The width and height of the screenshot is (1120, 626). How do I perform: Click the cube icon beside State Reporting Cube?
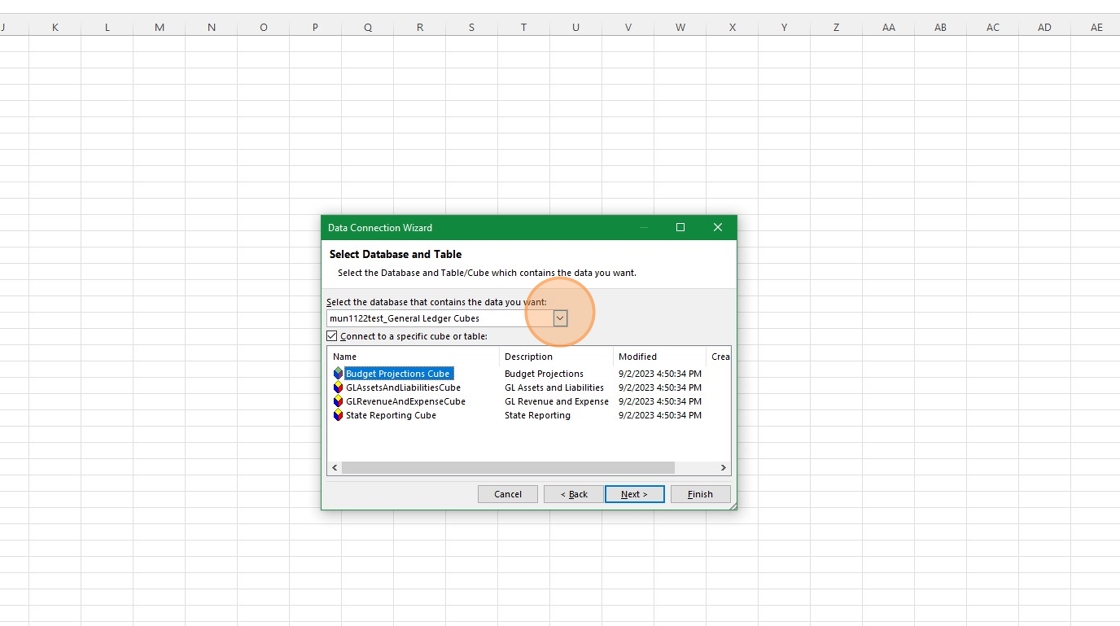[338, 415]
